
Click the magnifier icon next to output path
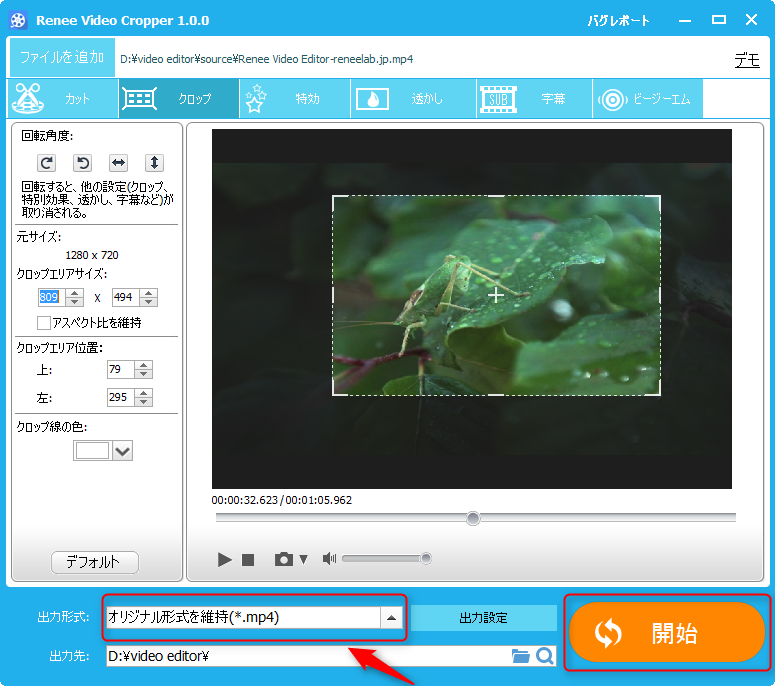545,656
